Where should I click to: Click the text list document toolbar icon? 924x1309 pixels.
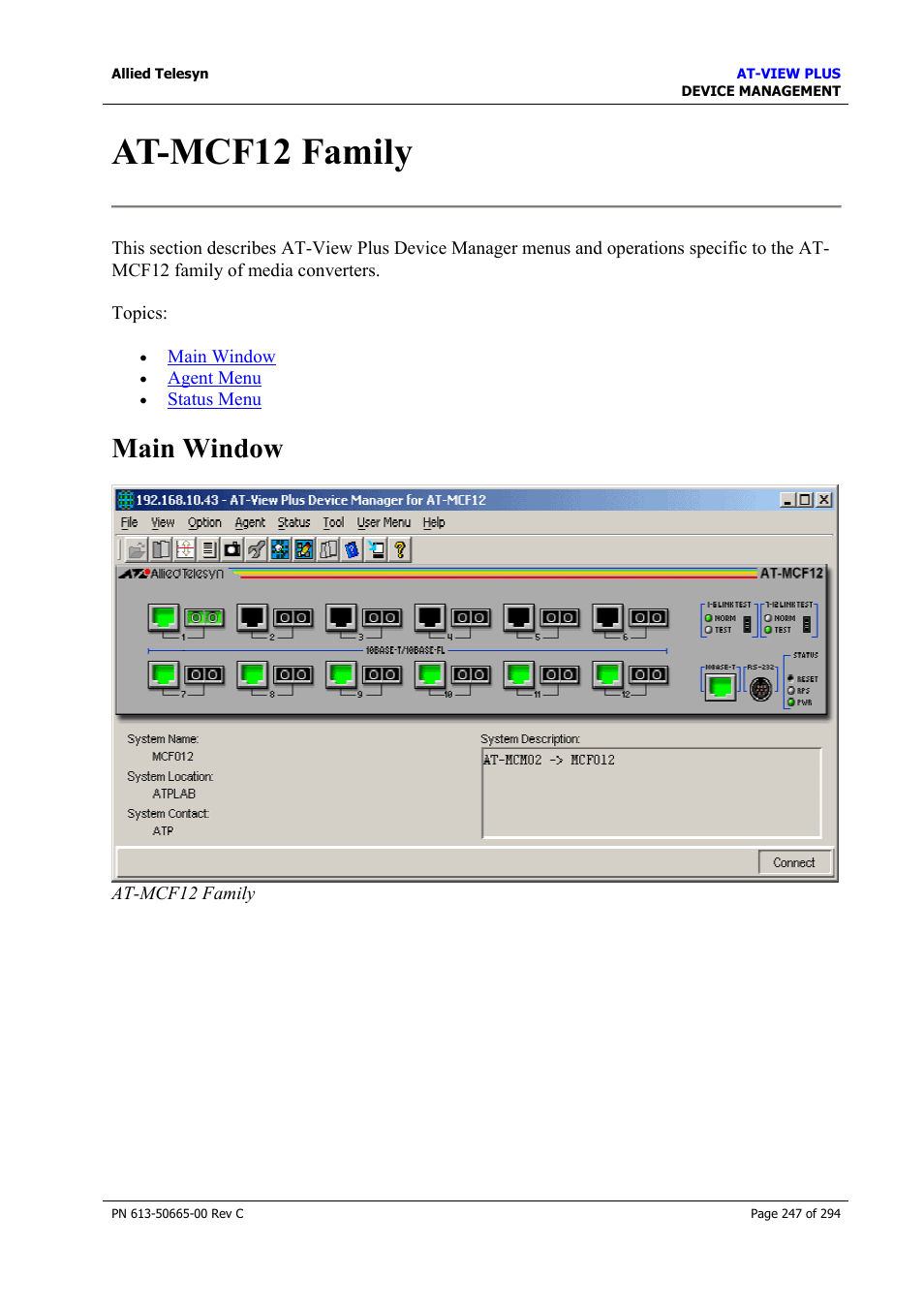208,549
